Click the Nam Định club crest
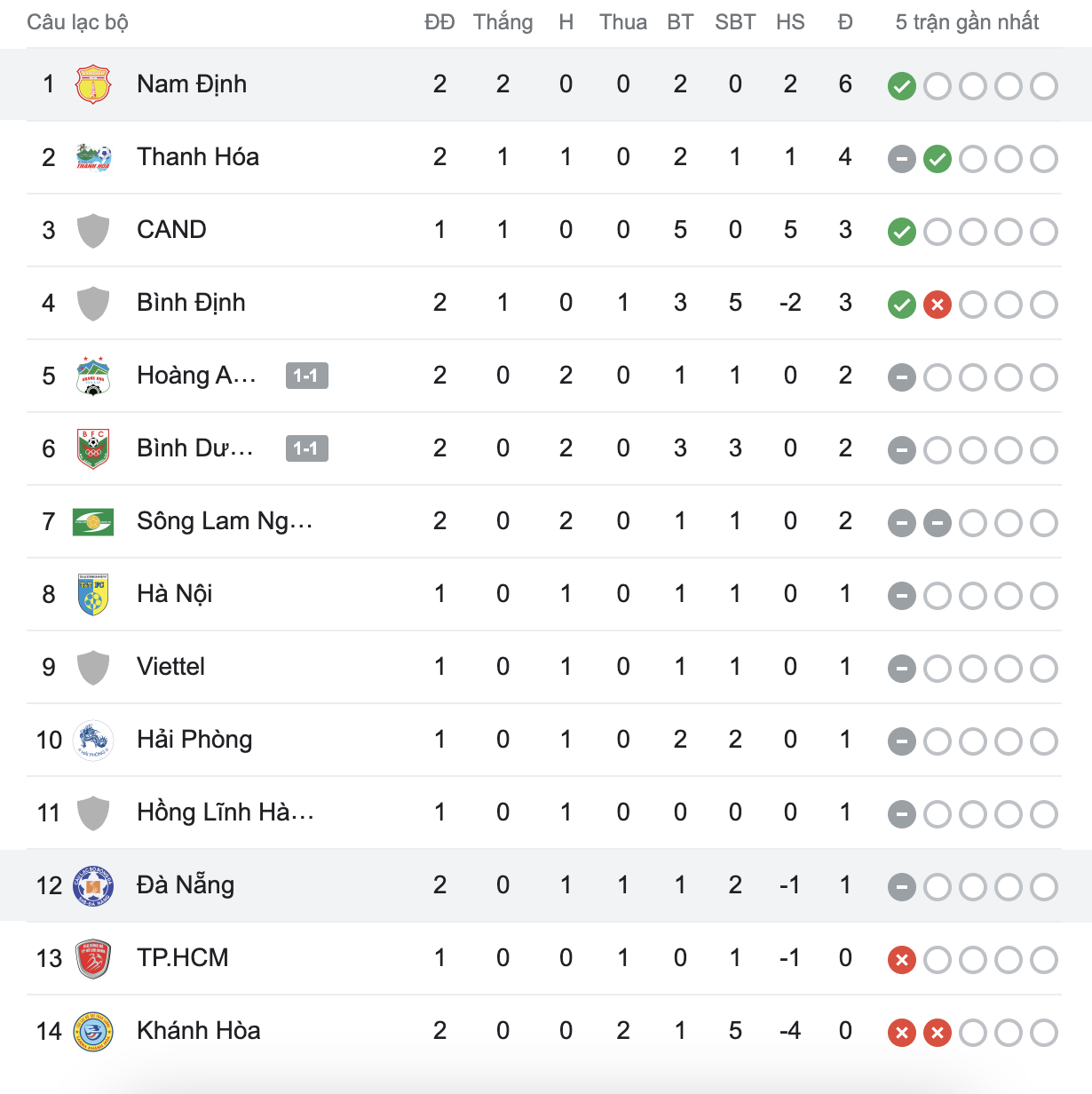 click(92, 84)
